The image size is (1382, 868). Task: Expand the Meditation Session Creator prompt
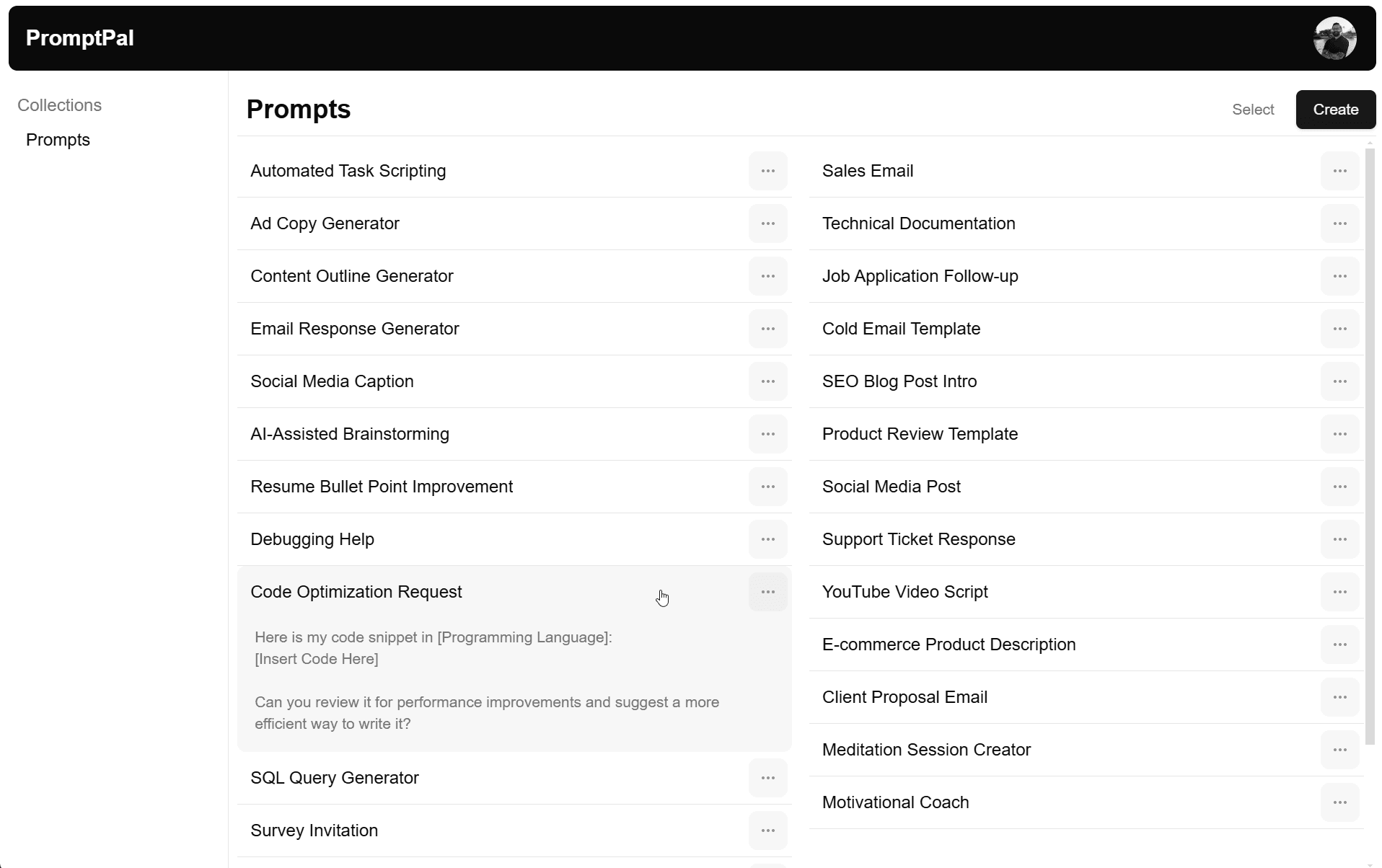(926, 750)
